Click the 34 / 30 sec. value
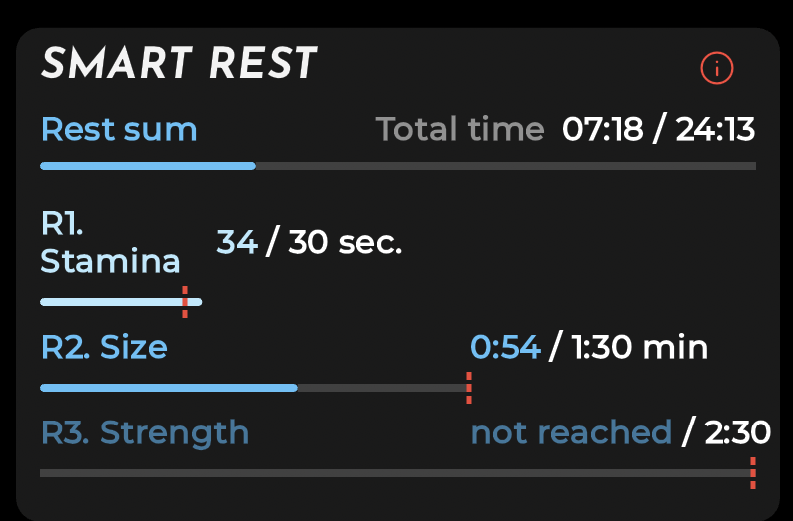The image size is (793, 521). pos(309,242)
